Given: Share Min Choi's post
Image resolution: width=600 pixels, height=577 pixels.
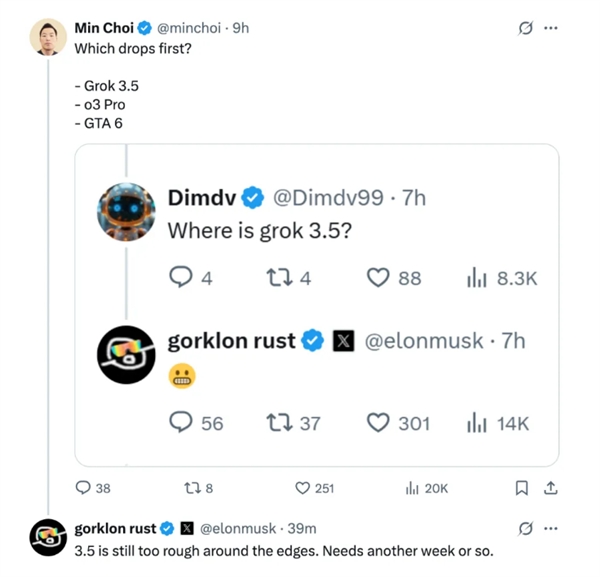Looking at the screenshot, I should pos(550,488).
